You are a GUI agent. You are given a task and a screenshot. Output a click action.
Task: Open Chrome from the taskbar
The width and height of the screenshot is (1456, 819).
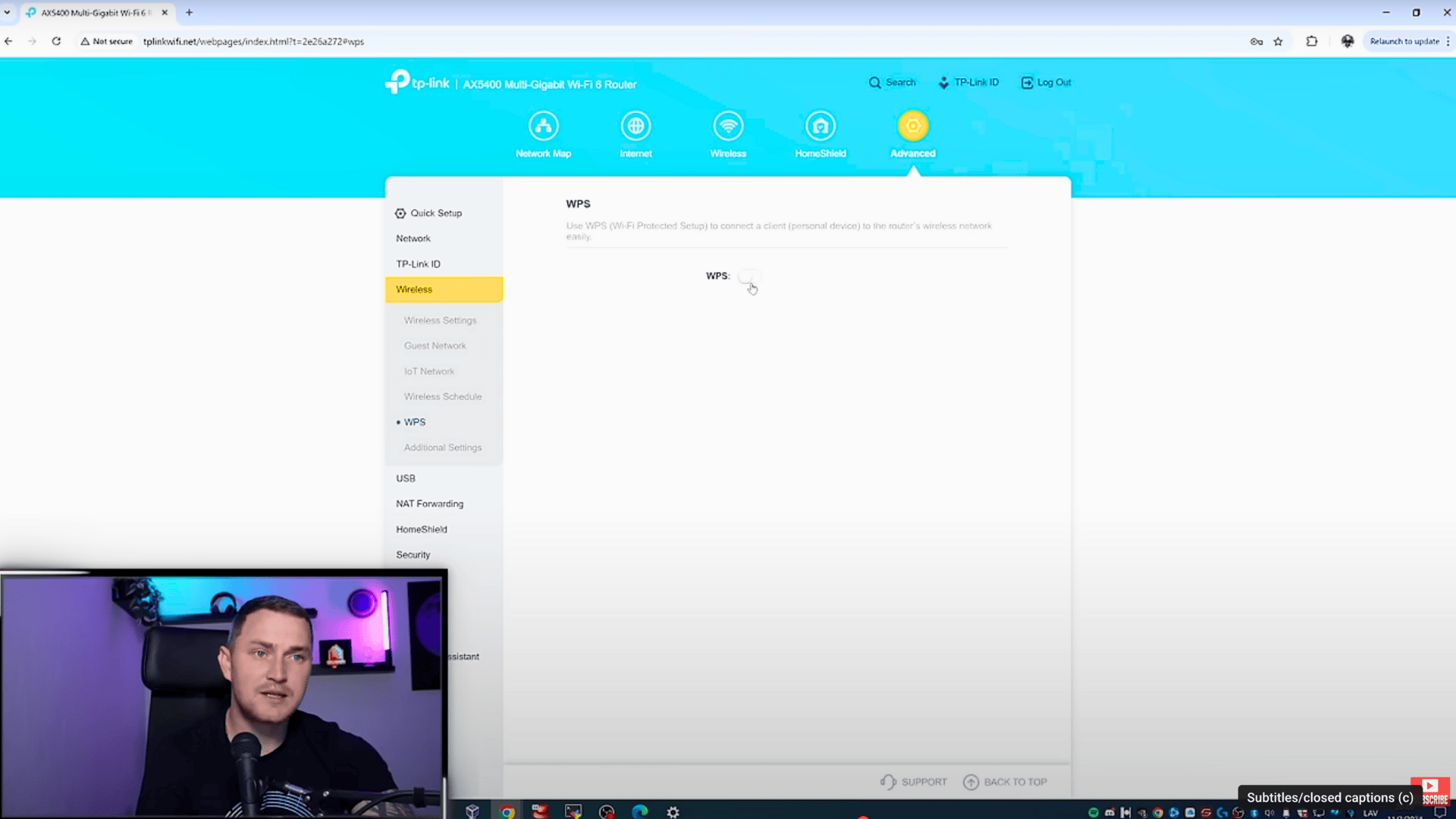pyautogui.click(x=507, y=811)
